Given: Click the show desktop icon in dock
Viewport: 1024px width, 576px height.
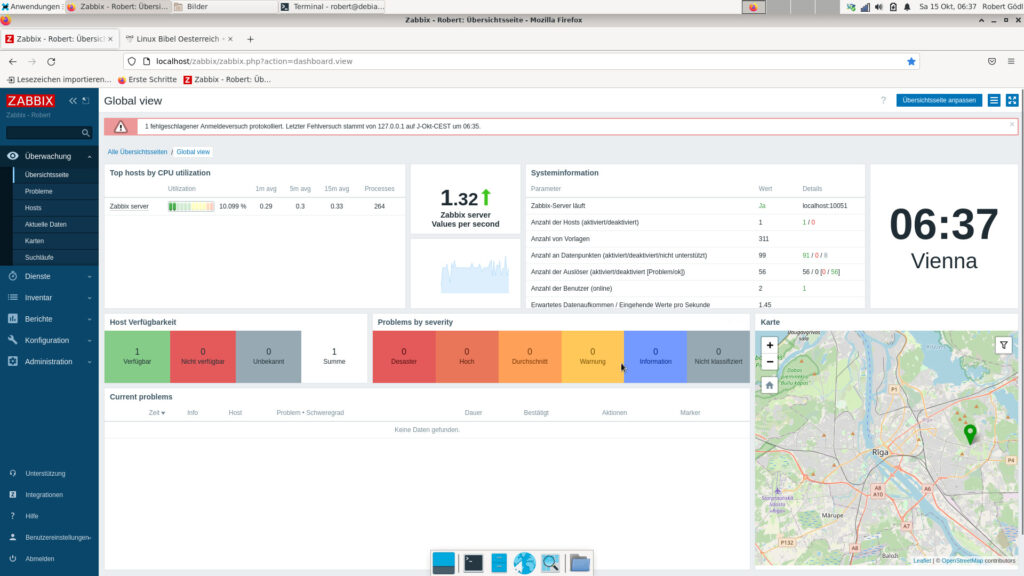Looking at the screenshot, I should pyautogui.click(x=443, y=563).
